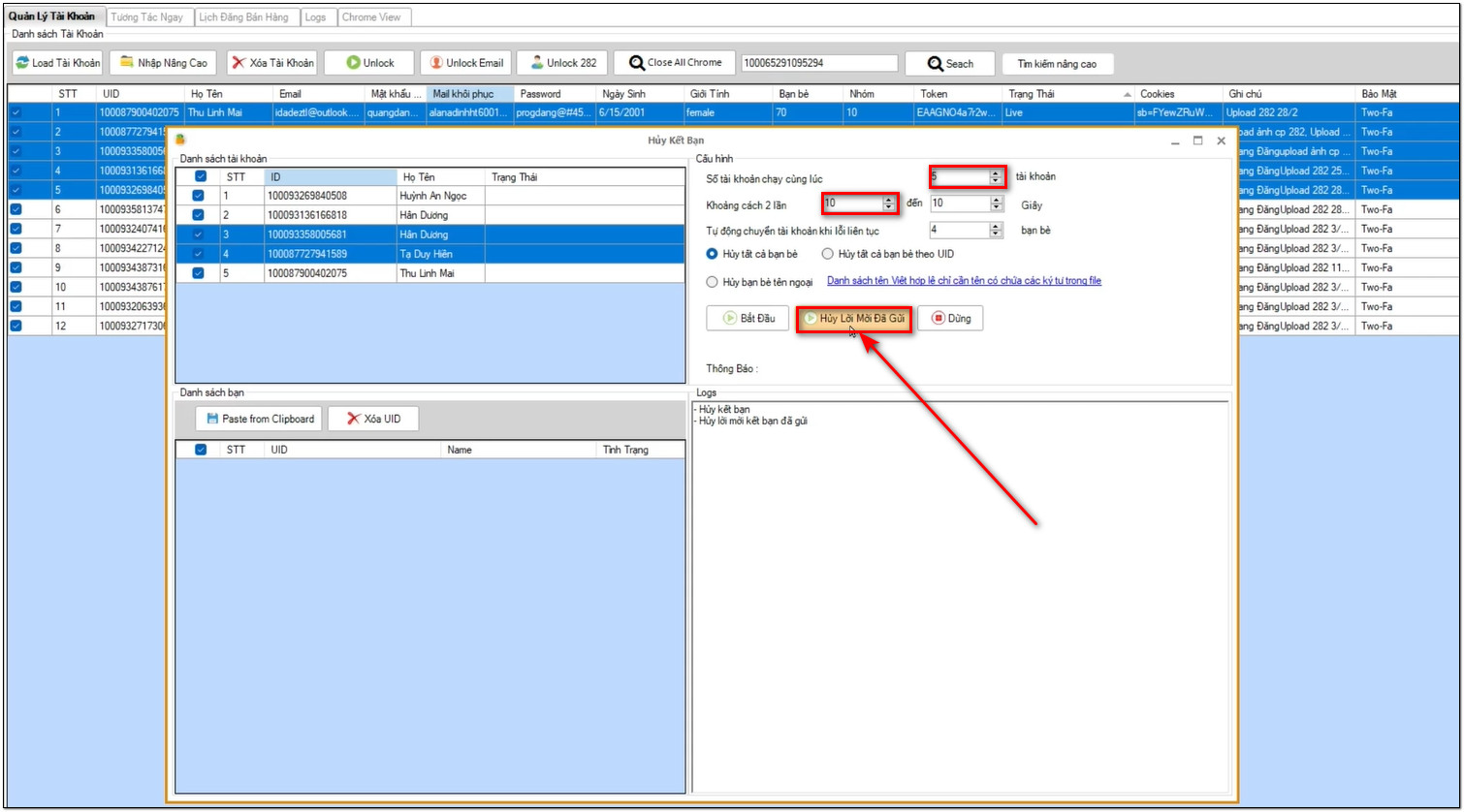Toggle select-all checkbox in Danh sách bạn

click(201, 450)
